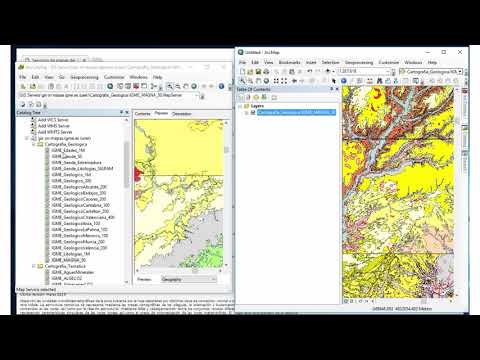480x360 pixels.
Task: Select the Pan hand tool in ArcMap
Action: [x=258, y=81]
